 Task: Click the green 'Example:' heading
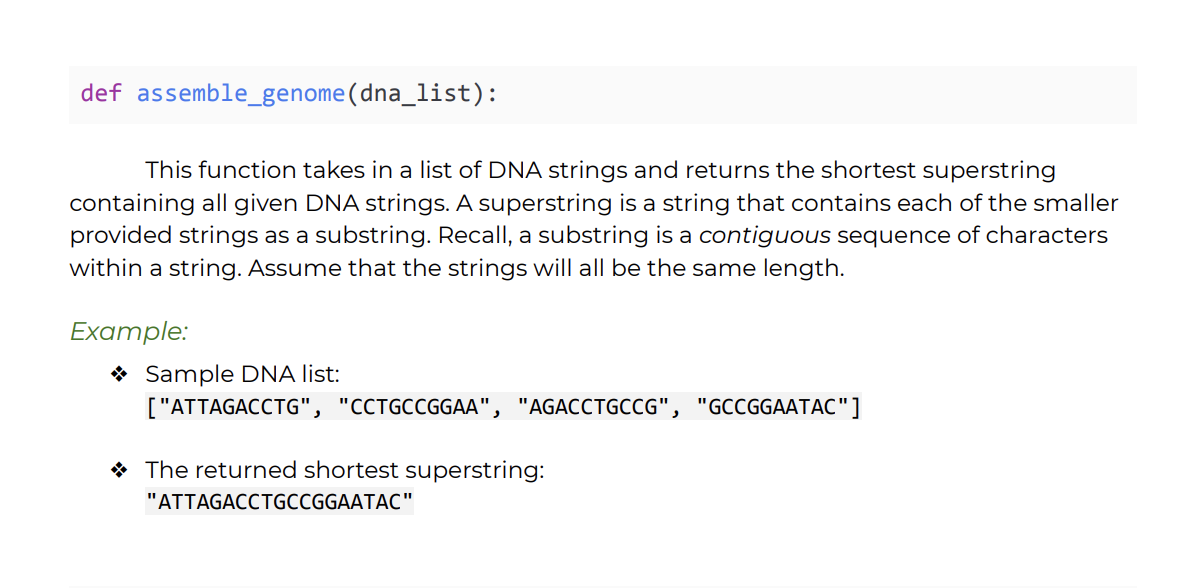128,332
